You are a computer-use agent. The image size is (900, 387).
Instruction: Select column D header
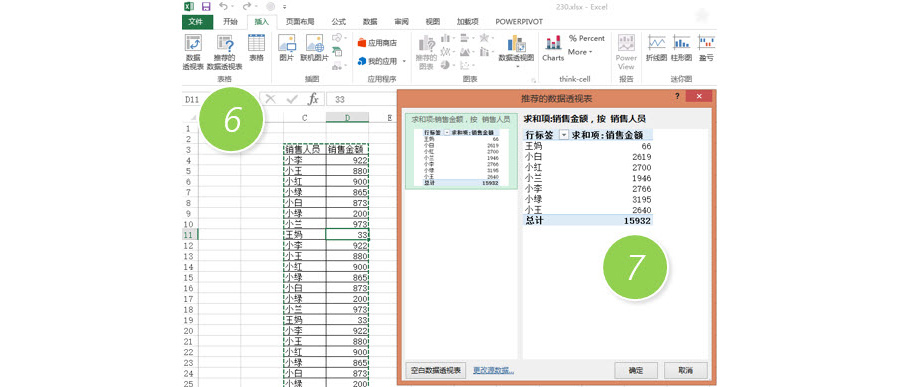coord(347,118)
